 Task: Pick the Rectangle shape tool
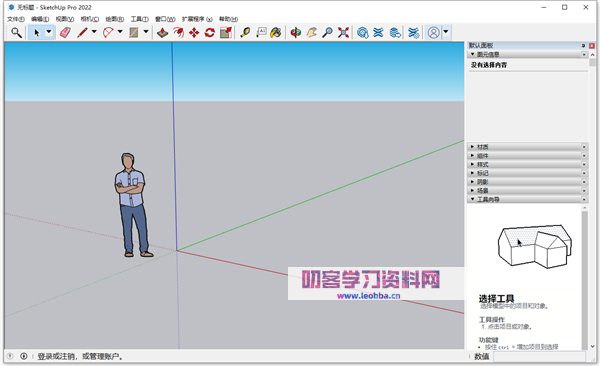point(134,33)
